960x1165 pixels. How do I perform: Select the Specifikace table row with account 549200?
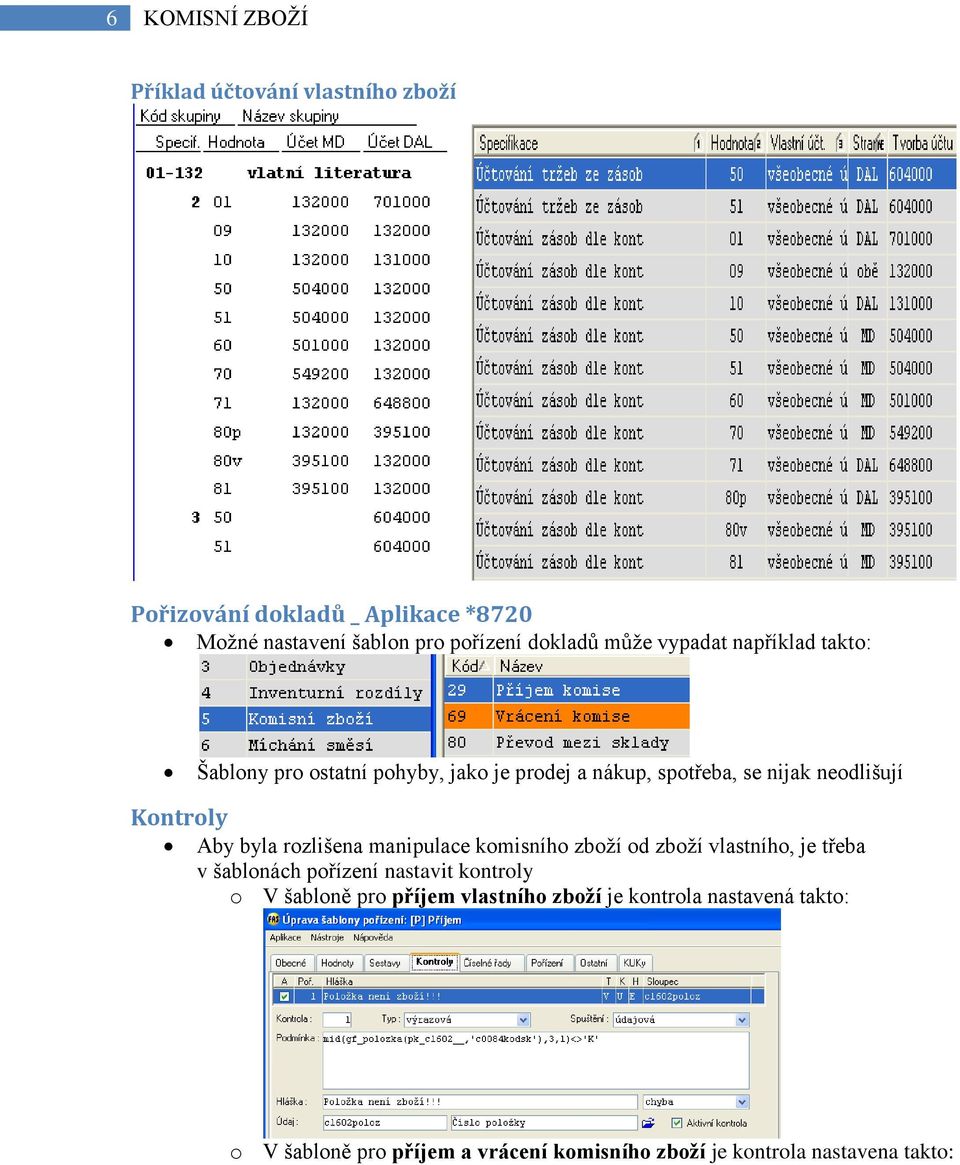point(715,432)
